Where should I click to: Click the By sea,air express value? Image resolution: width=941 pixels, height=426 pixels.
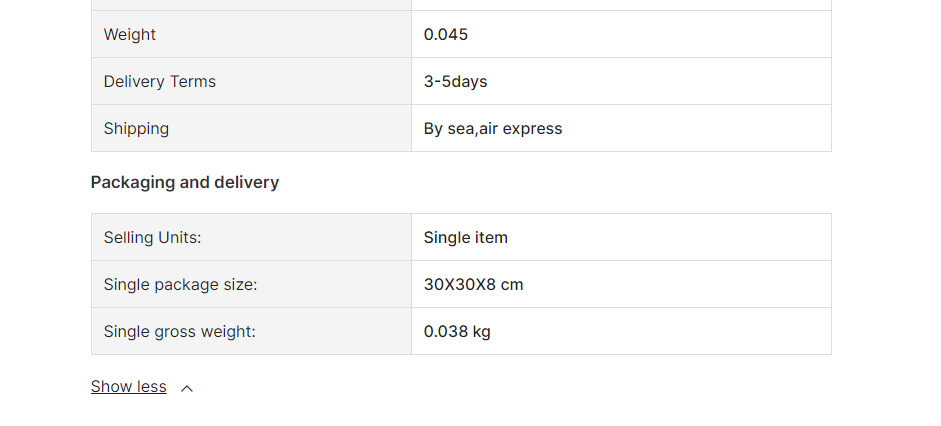(x=493, y=128)
